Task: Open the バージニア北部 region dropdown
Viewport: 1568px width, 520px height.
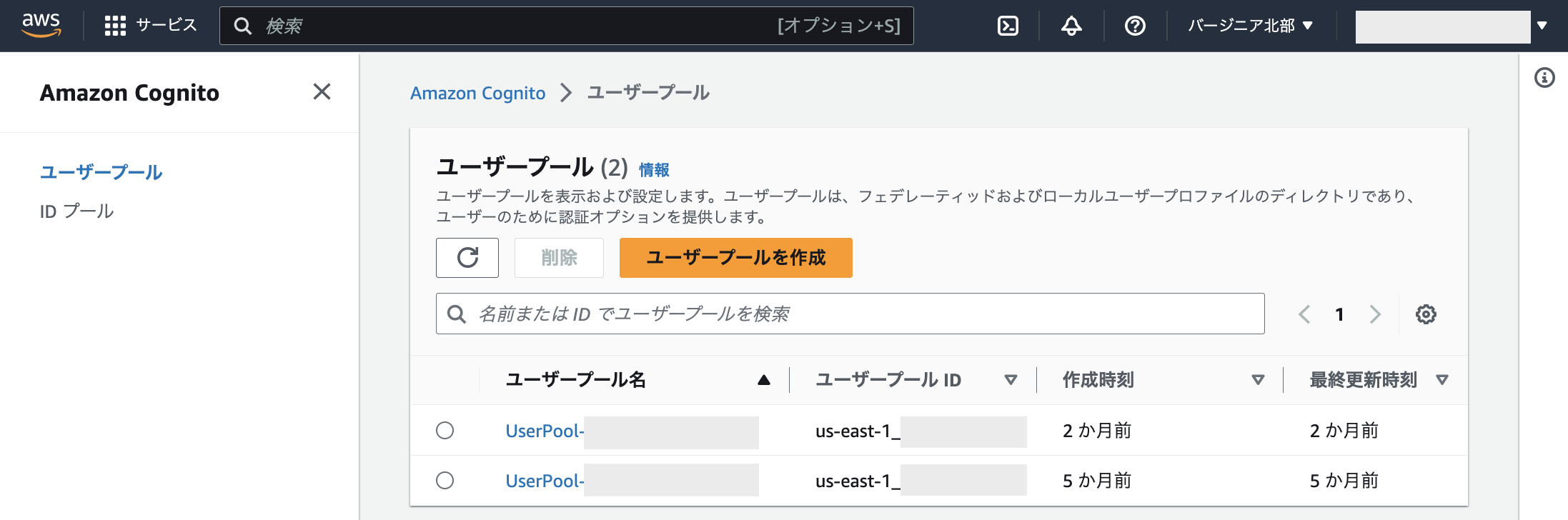Action: pyautogui.click(x=1251, y=26)
